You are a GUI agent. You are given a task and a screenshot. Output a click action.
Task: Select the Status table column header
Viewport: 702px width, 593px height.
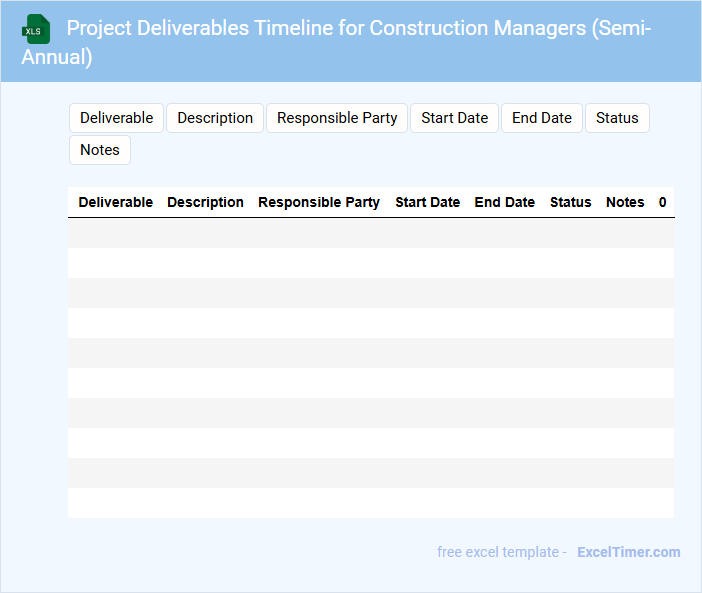(x=570, y=202)
